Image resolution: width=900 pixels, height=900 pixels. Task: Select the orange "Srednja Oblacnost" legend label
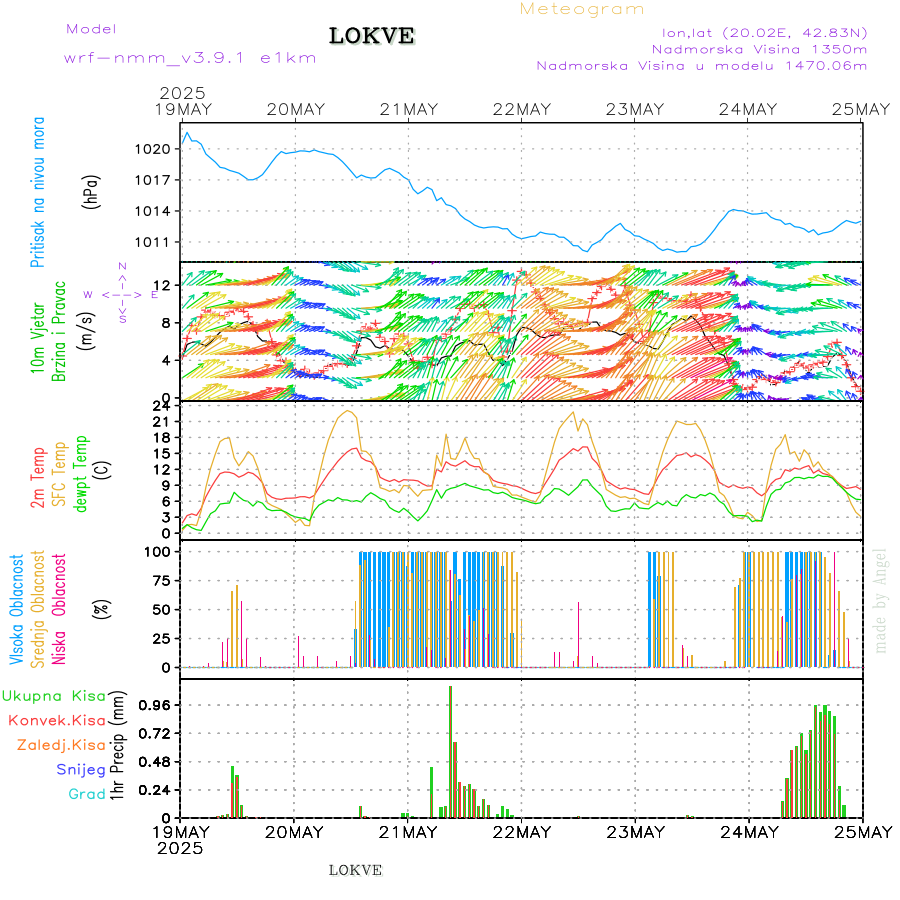coord(37,609)
